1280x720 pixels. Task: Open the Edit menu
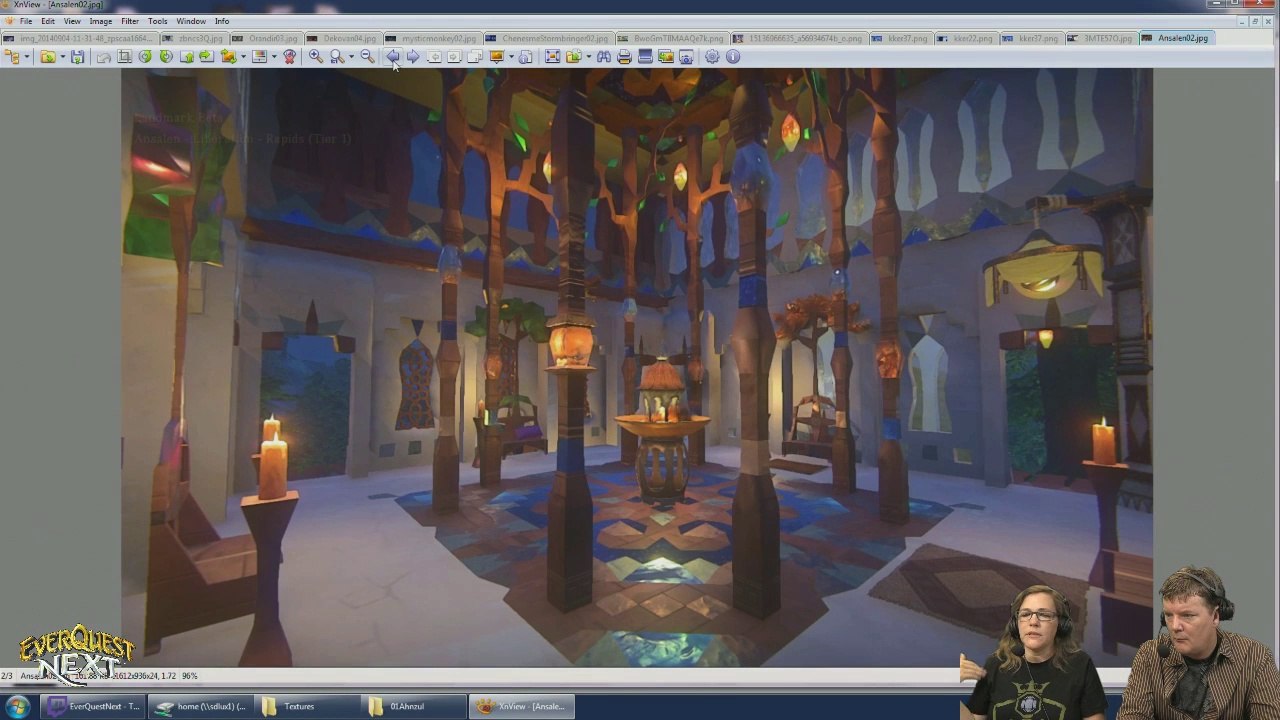[x=48, y=21]
